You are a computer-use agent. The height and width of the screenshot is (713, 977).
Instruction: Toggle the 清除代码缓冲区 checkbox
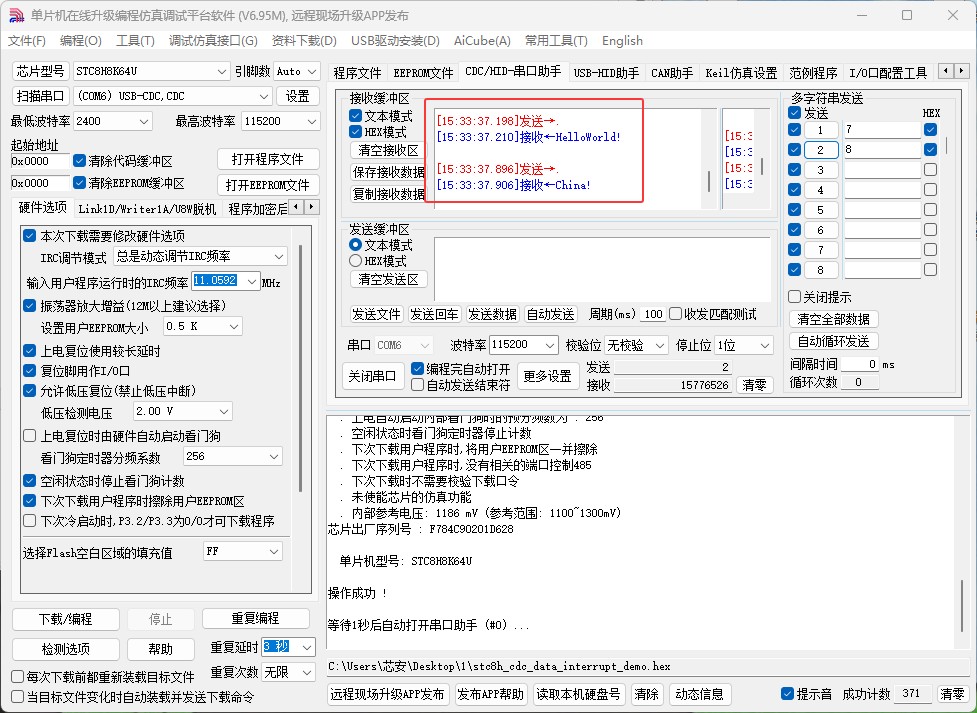[x=80, y=161]
